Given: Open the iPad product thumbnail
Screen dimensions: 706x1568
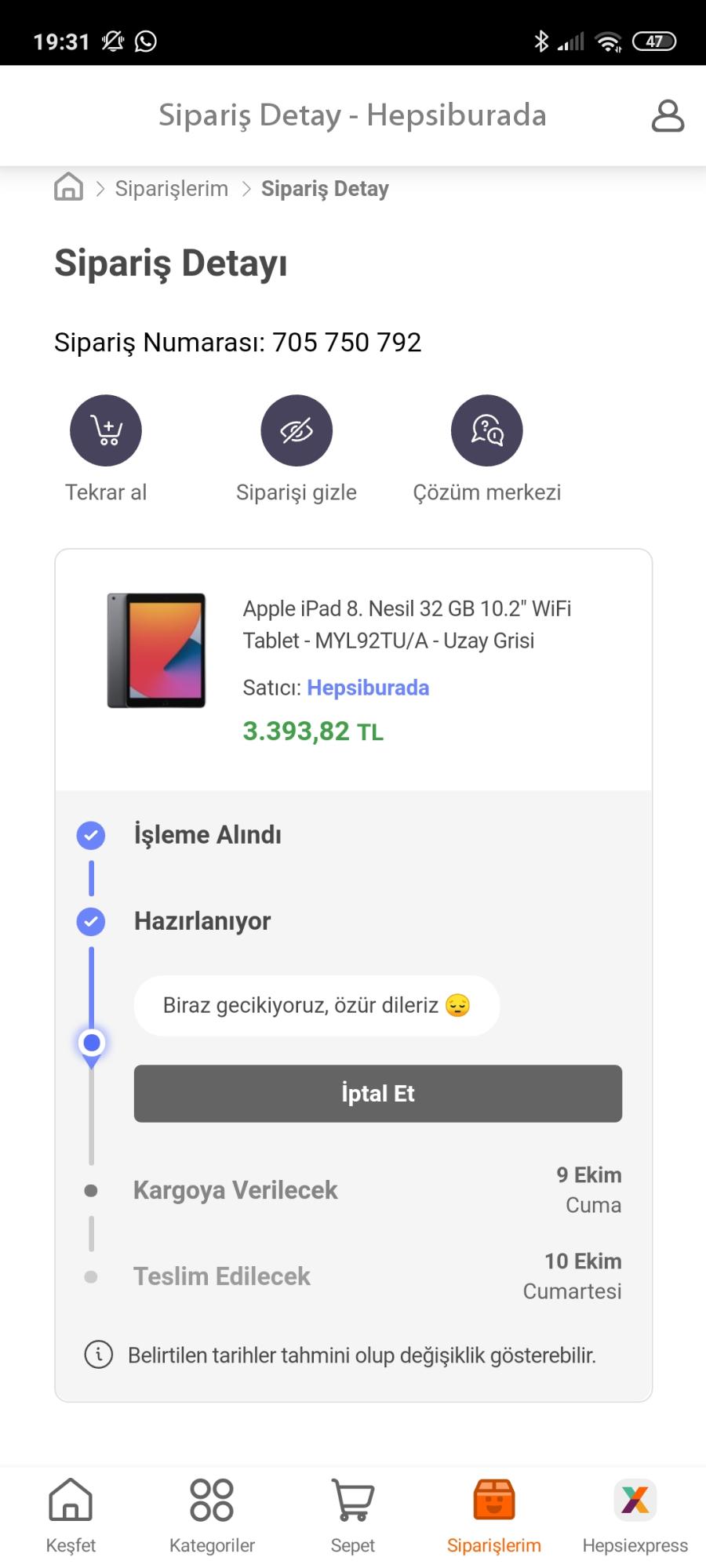Looking at the screenshot, I should tap(156, 651).
